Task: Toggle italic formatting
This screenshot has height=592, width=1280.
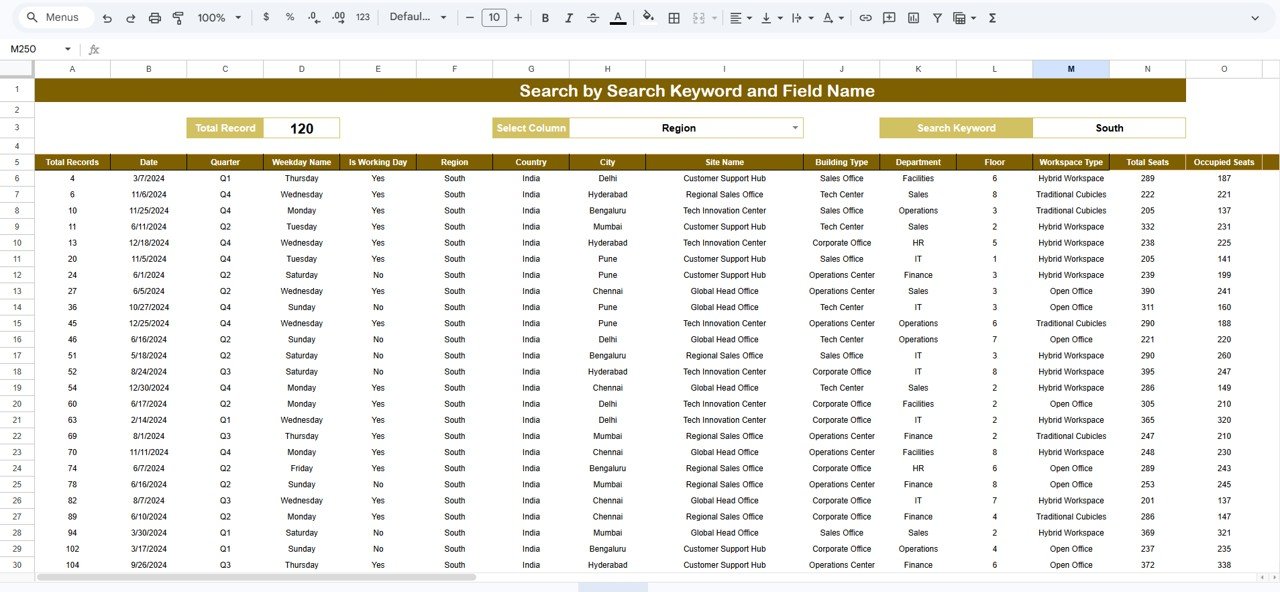Action: coord(568,17)
